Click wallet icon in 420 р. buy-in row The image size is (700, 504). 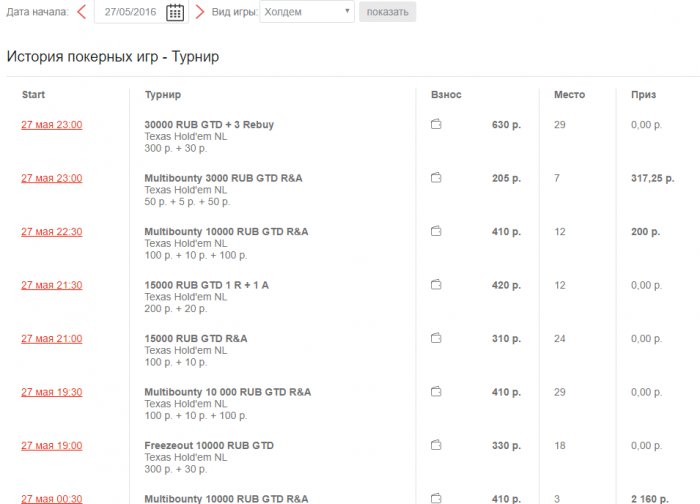click(436, 285)
